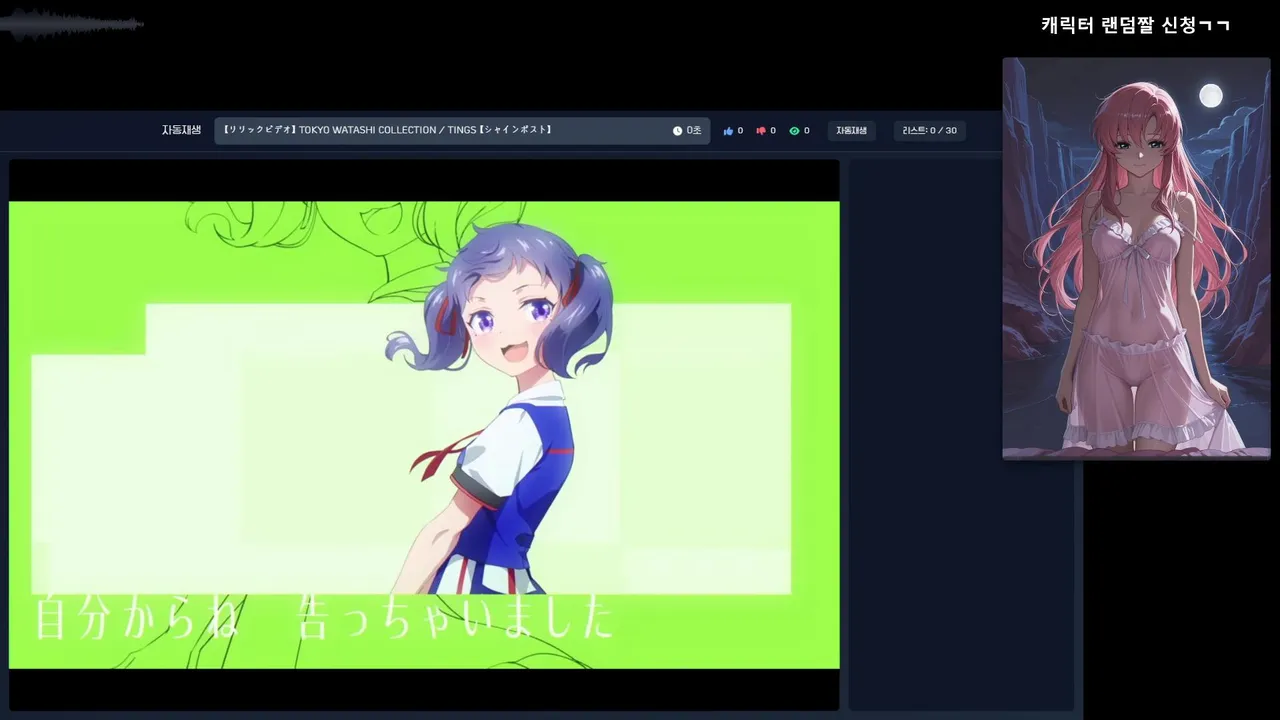Click the TOKYO WATASHI COLLECTION title field
Image resolution: width=1280 pixels, height=720 pixels.
click(x=462, y=130)
